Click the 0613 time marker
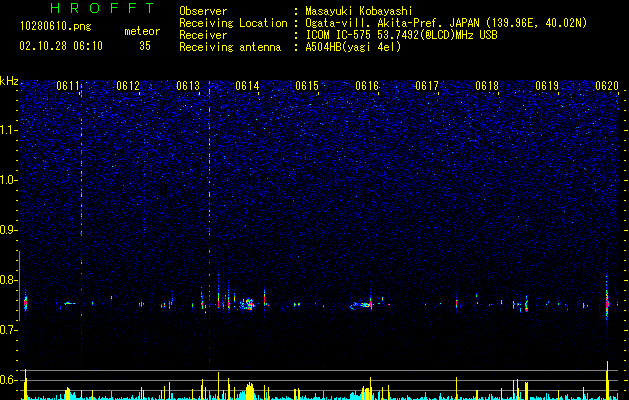The height and width of the screenshot is (400, 629). (x=188, y=86)
